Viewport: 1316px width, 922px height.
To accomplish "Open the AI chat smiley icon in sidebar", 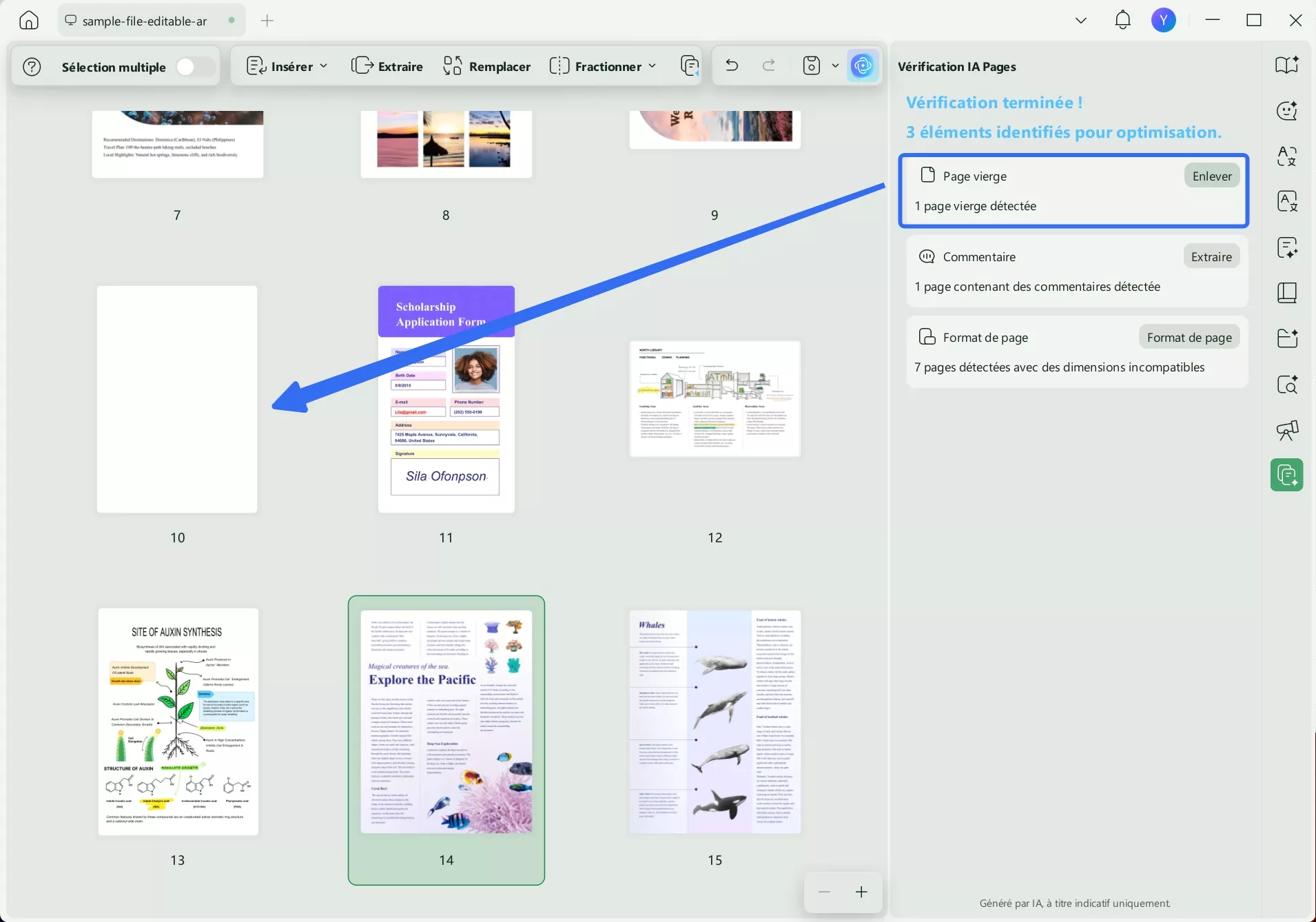I will [1286, 110].
